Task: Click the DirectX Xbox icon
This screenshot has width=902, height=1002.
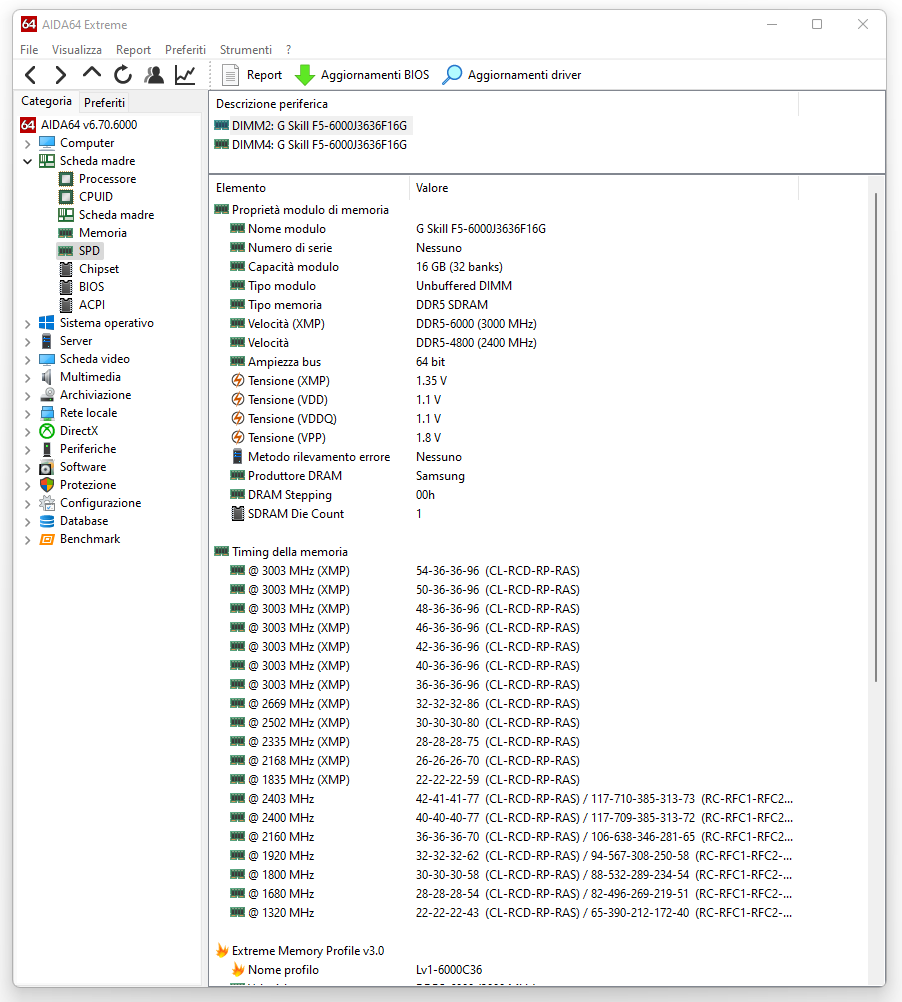Action: pos(47,431)
